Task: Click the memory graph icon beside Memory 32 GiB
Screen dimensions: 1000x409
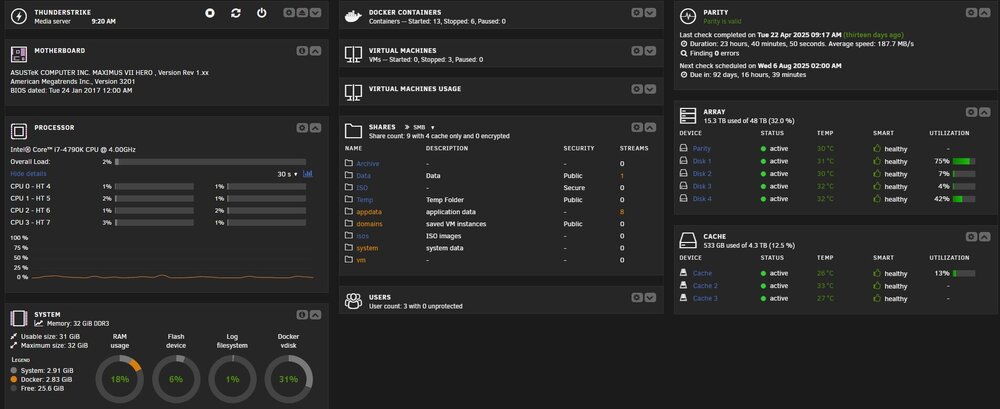Action: 39,323
